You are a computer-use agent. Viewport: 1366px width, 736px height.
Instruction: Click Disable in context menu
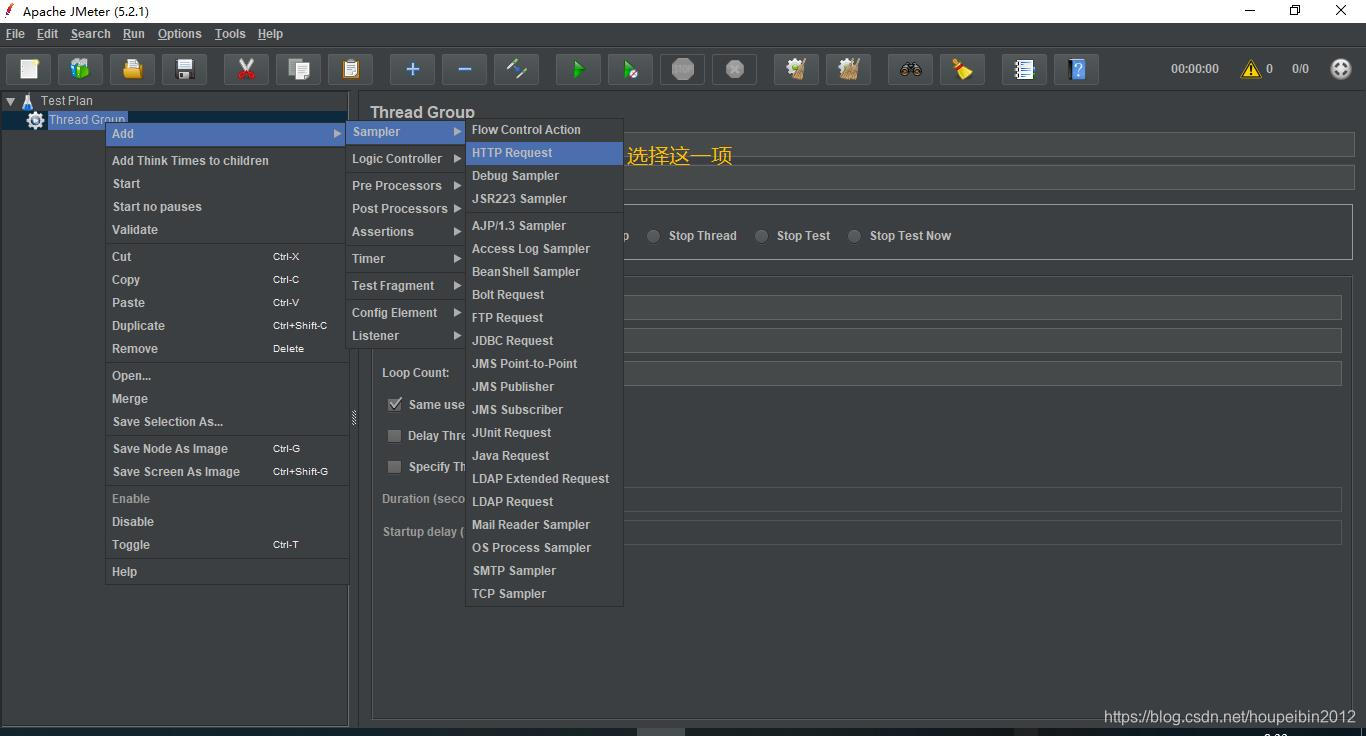point(227,522)
